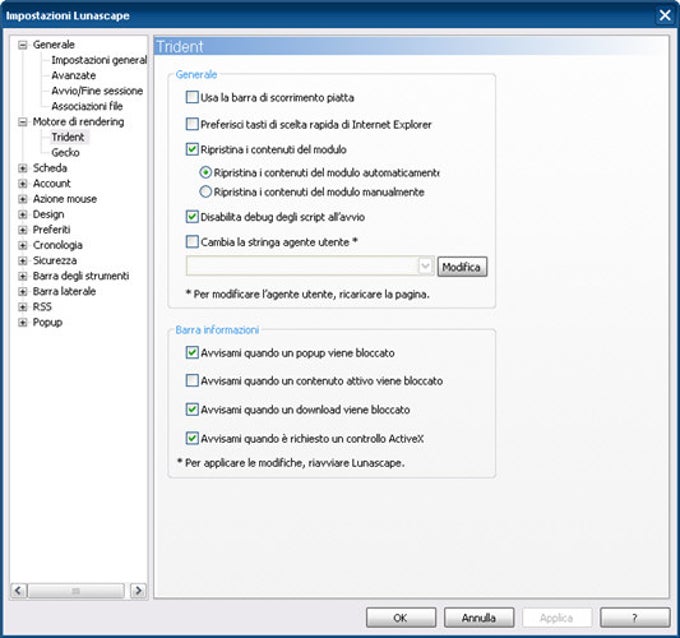Select the Account category label
Viewport: 680px width, 638px height.
point(52,183)
